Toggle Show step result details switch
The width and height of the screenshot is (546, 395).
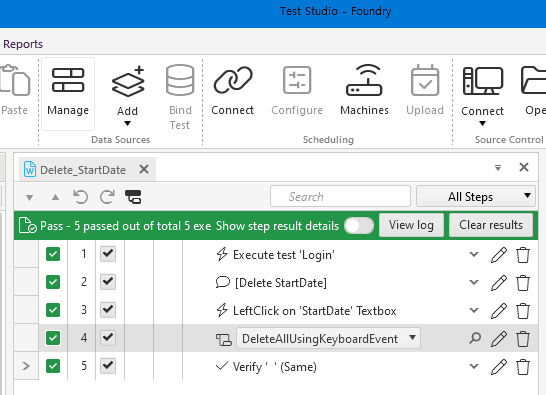pos(359,226)
